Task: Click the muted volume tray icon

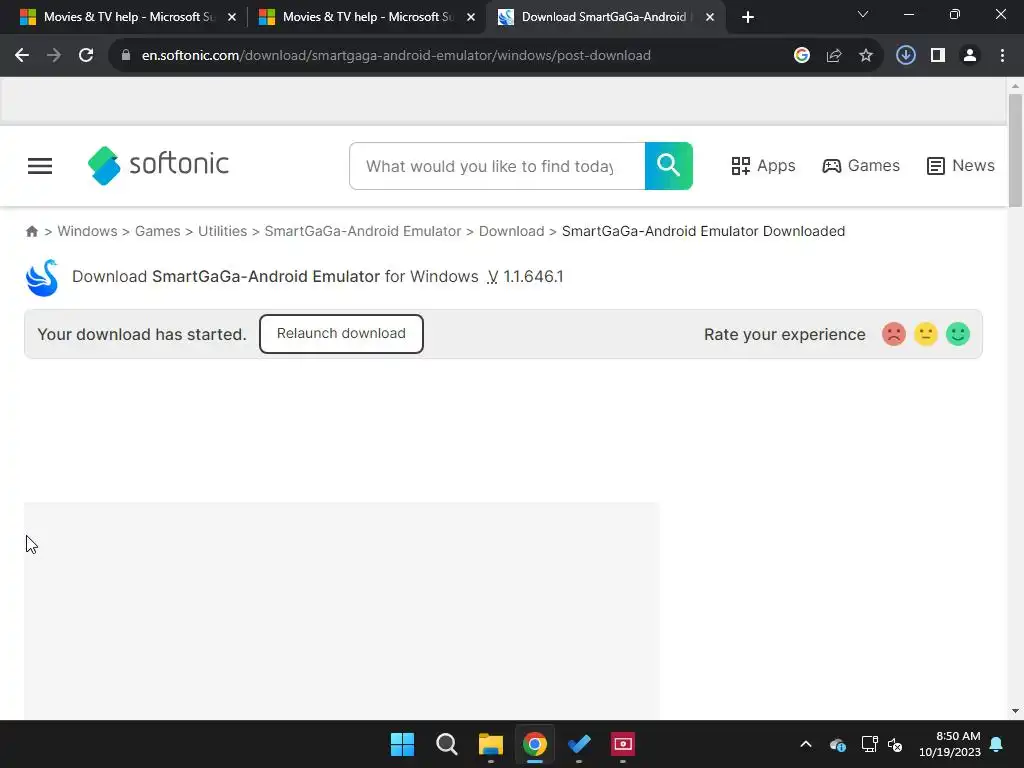Action: 895,744
